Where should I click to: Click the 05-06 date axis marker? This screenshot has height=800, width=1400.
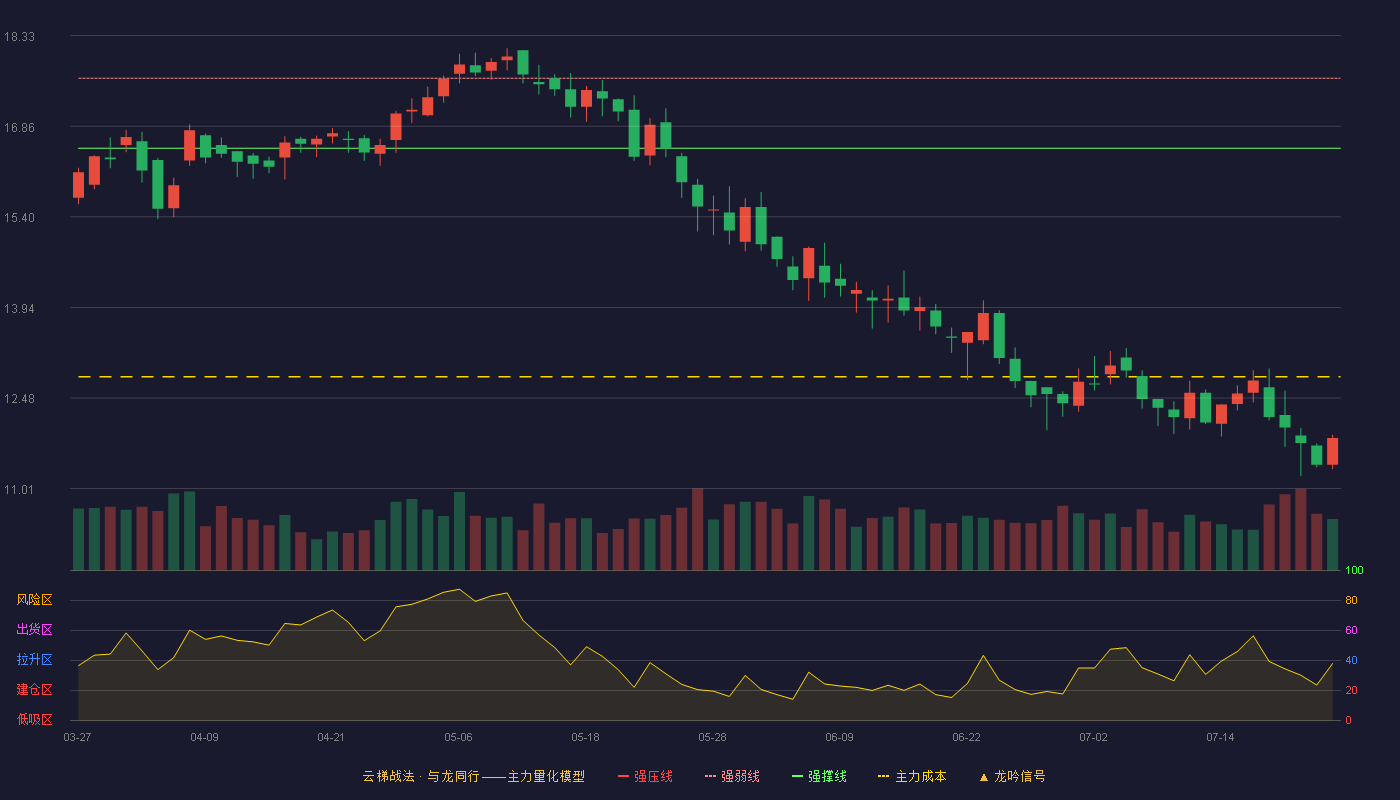[458, 737]
